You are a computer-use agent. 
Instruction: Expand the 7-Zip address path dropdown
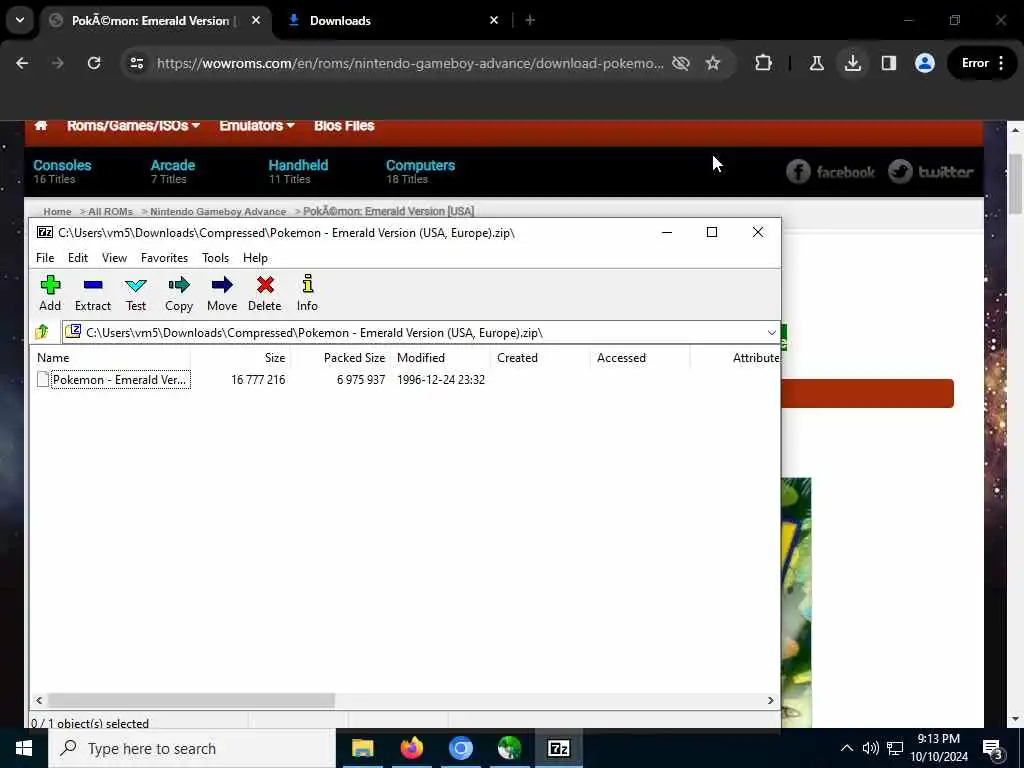coord(771,332)
